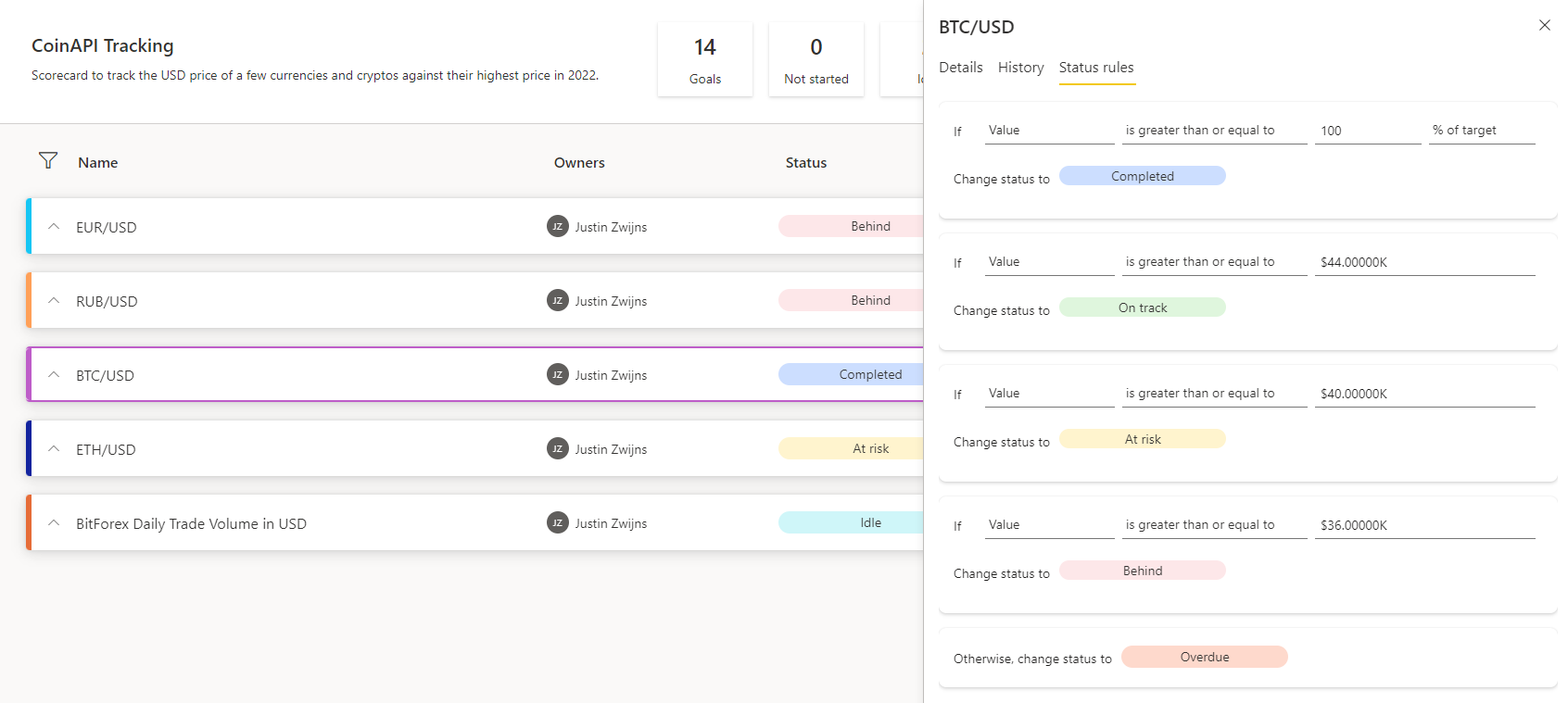Screen dimensions: 1568x703
Task: Open the '% of target' dropdown in first rule
Action: pyautogui.click(x=1481, y=131)
